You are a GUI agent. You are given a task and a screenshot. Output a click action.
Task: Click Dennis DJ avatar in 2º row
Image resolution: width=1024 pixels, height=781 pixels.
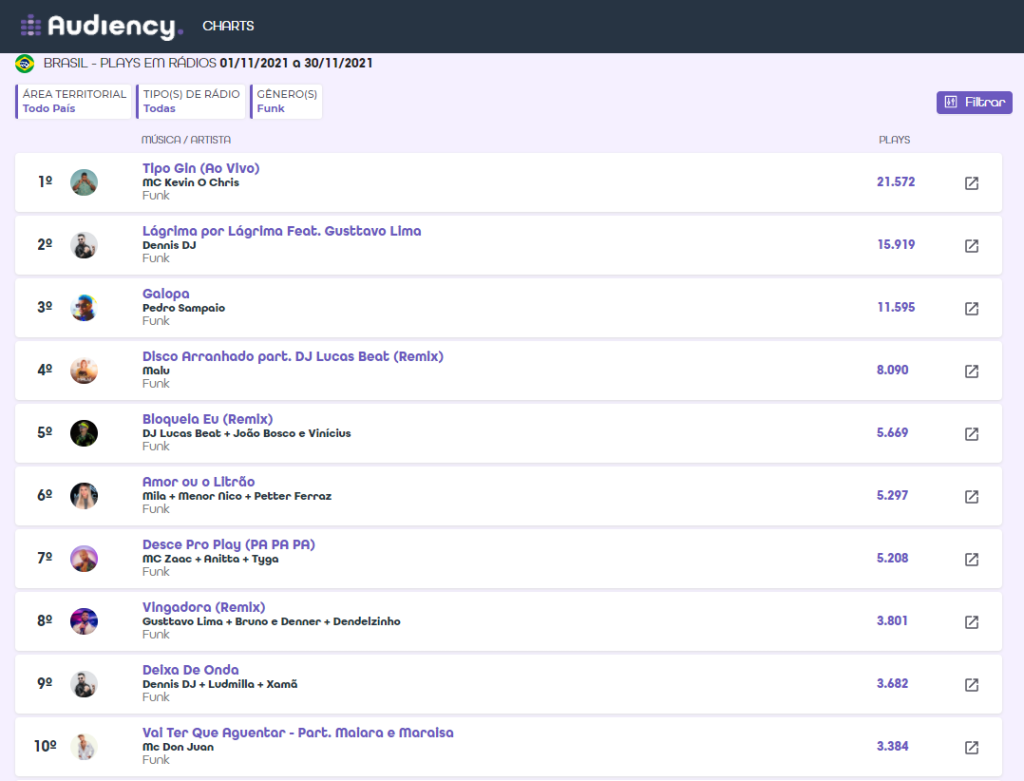pos(84,245)
